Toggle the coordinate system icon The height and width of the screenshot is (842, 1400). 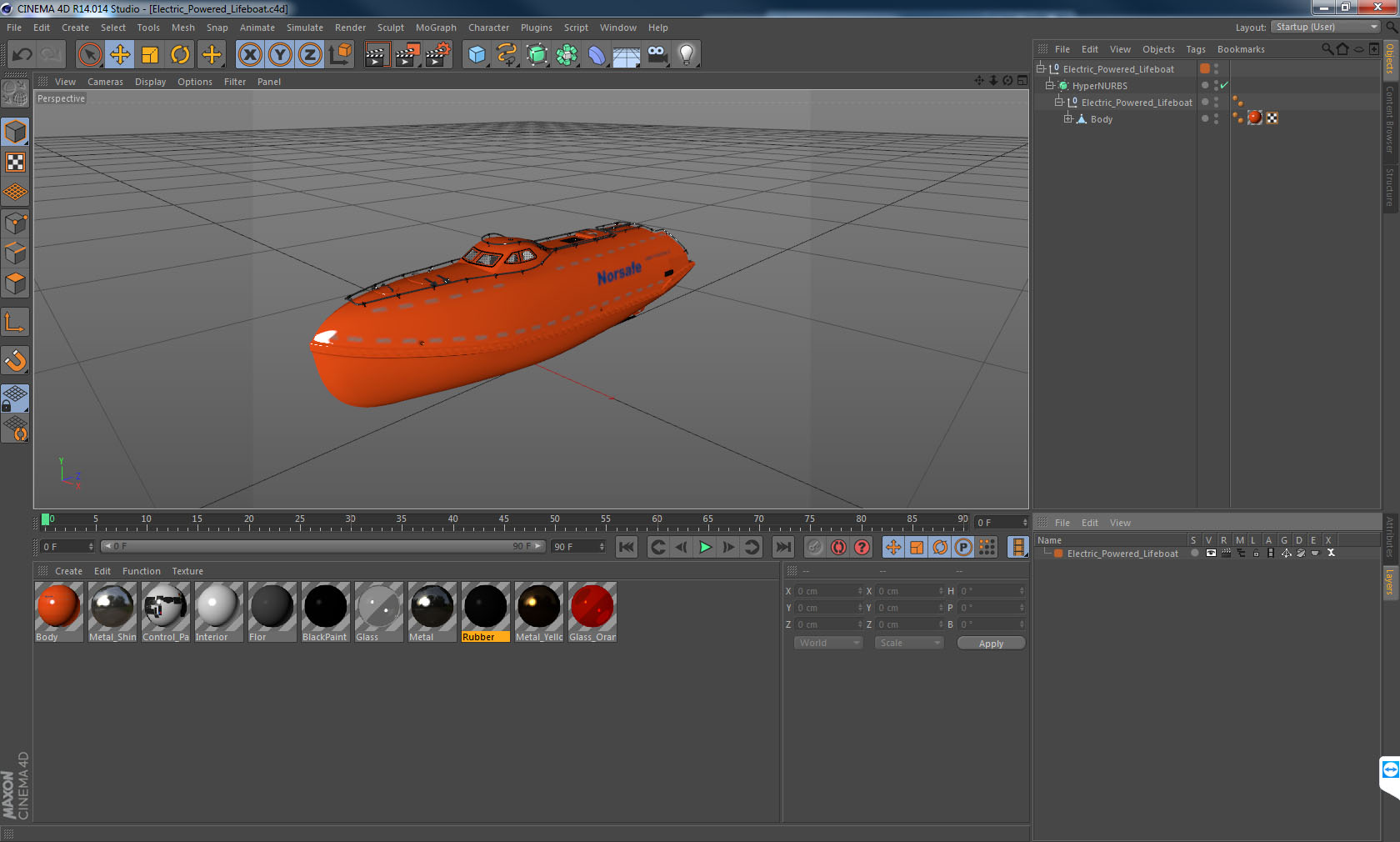click(x=340, y=55)
